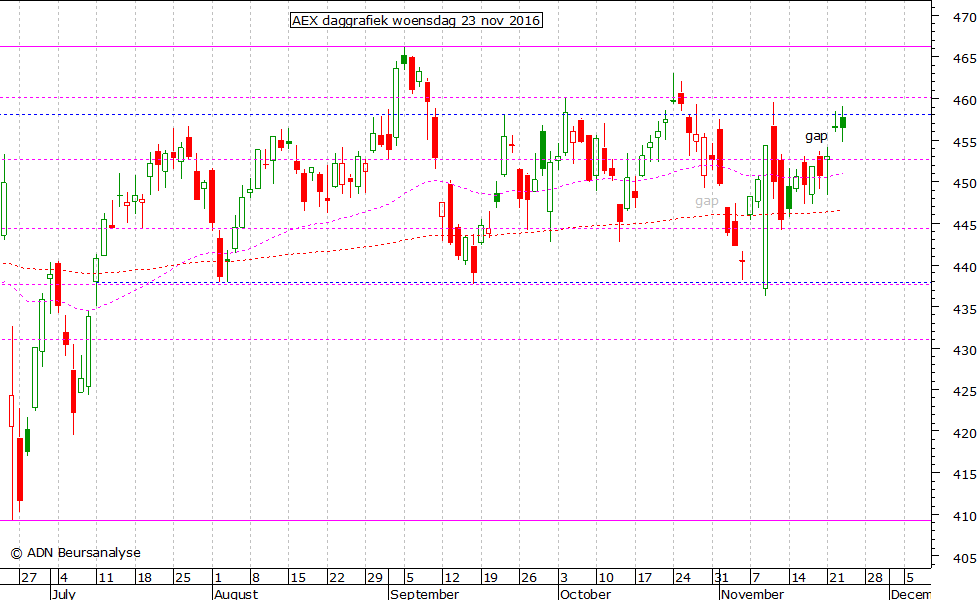Click the tallest green candle at the early September peak
The height and width of the screenshot is (600, 979).
396,103
